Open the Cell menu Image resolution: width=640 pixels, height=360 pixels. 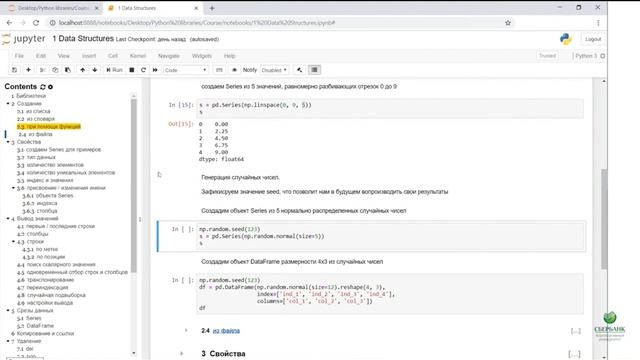point(113,56)
